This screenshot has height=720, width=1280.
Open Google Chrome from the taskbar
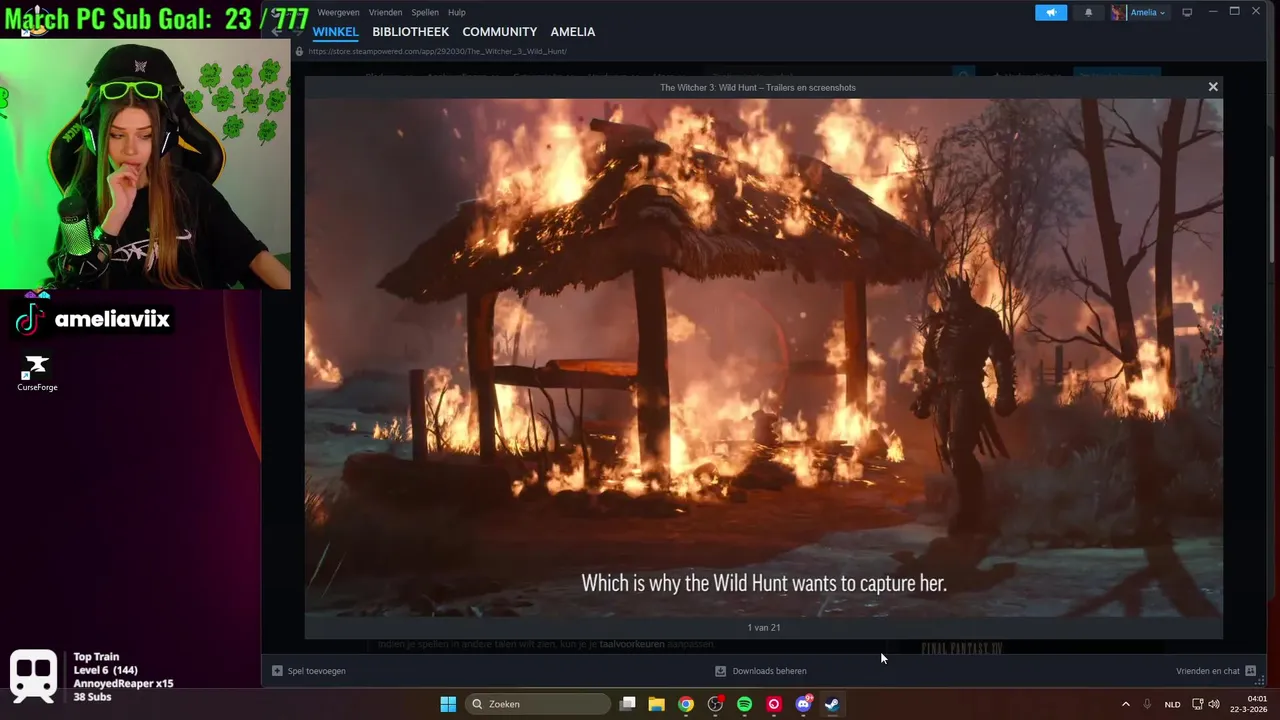click(686, 704)
